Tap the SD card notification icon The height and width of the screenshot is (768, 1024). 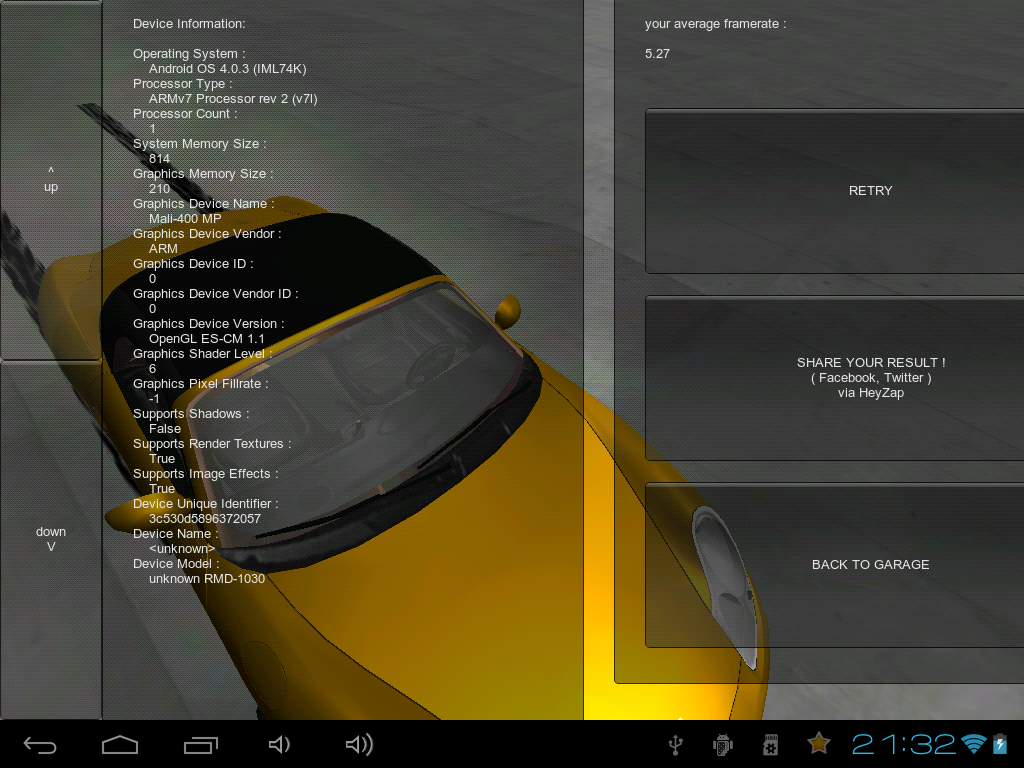point(771,744)
